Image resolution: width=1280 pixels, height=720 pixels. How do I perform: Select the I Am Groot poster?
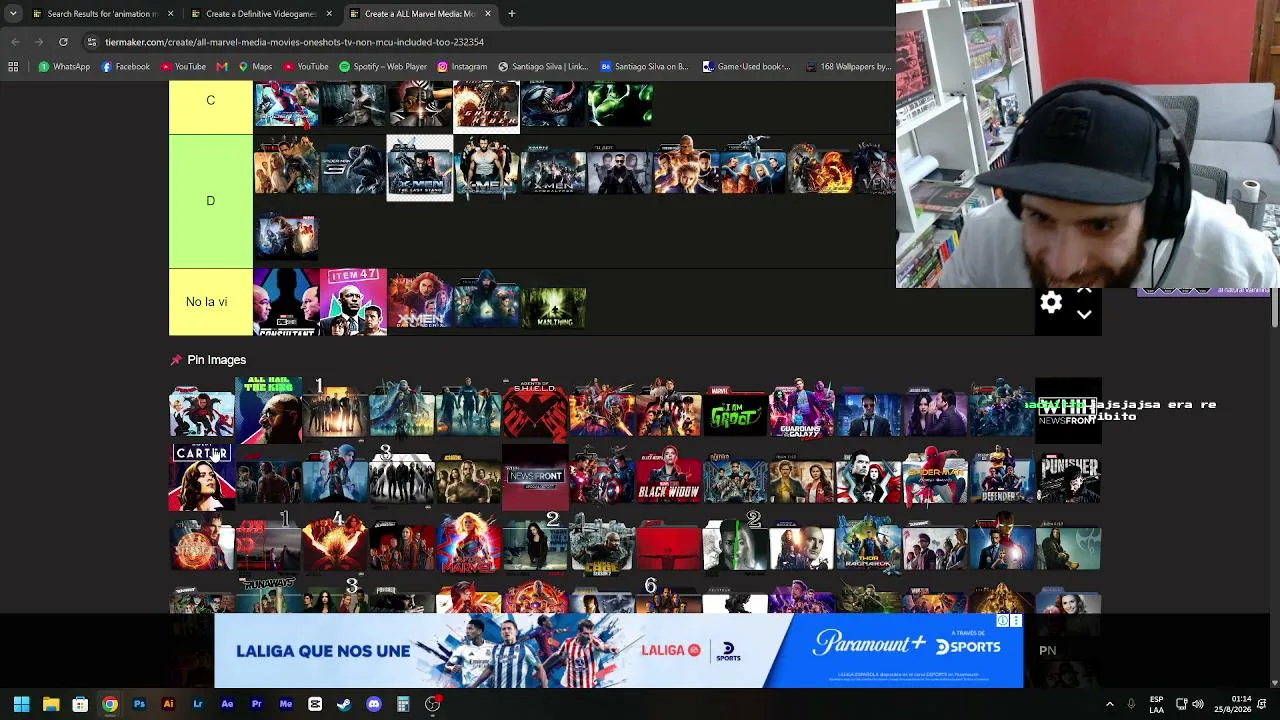[x=735, y=410]
